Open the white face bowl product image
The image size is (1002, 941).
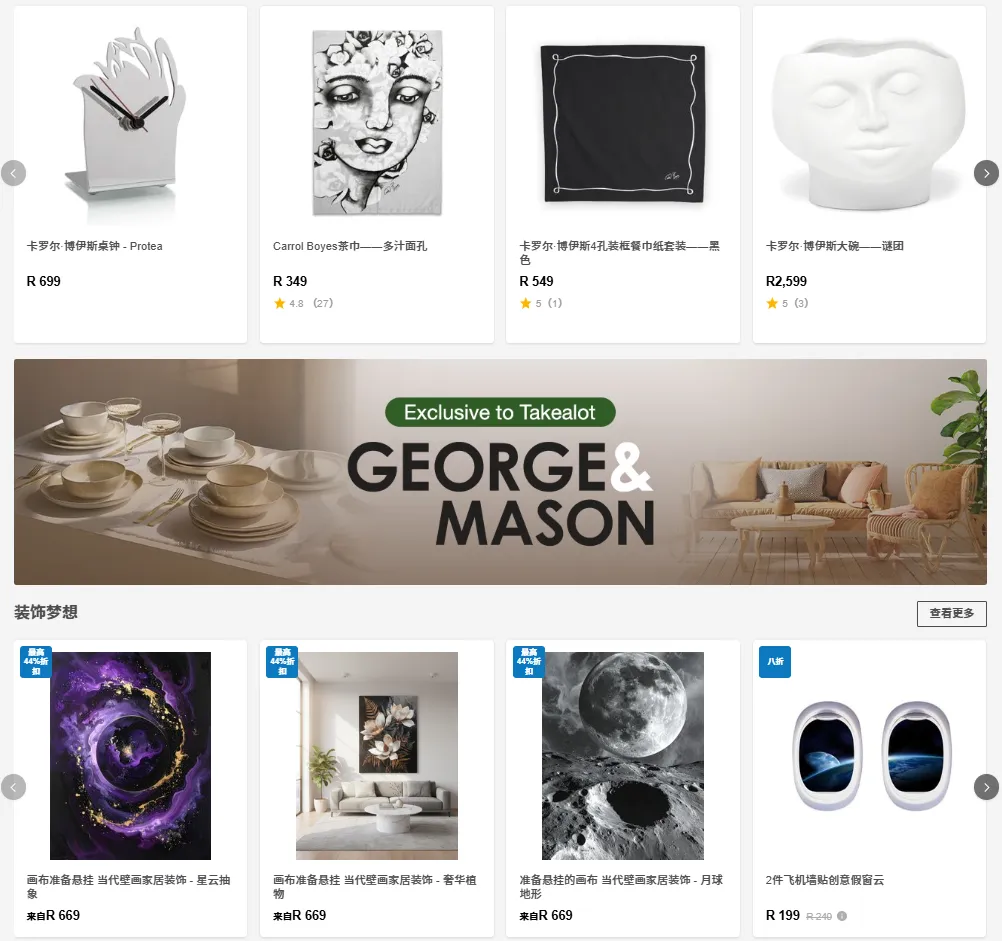click(869, 123)
